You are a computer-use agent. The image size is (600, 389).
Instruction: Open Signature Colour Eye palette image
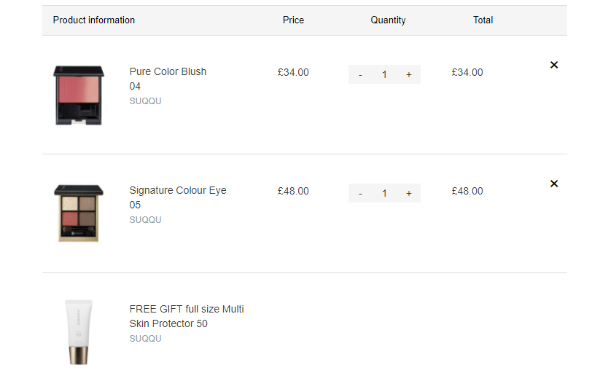click(78, 213)
